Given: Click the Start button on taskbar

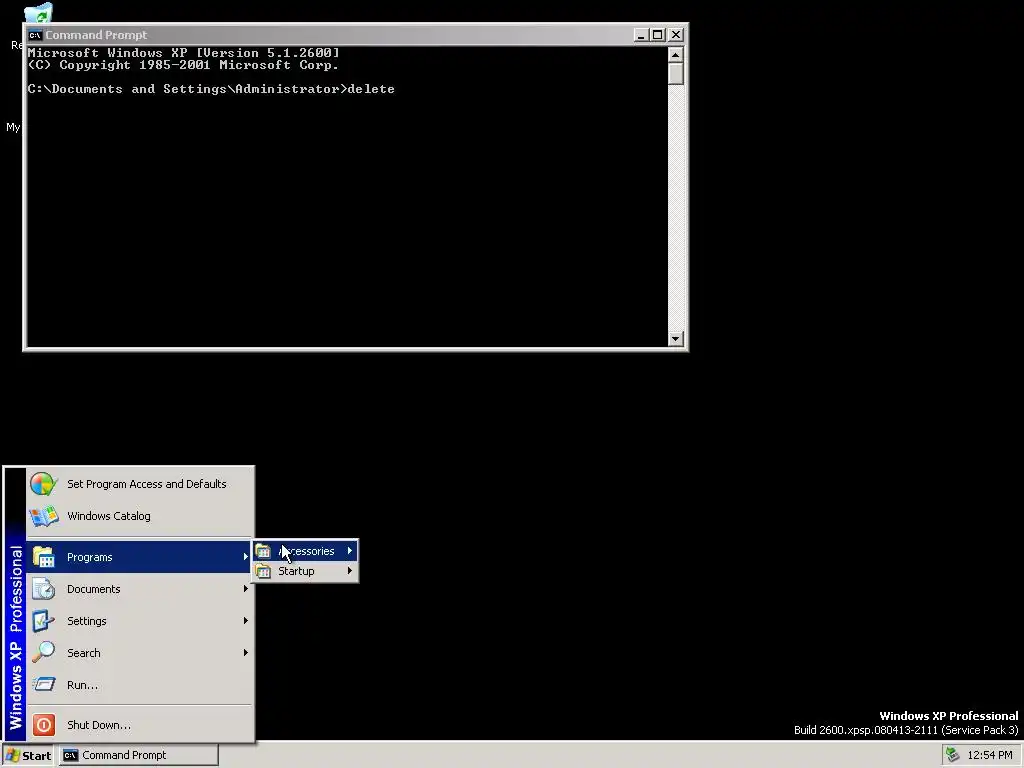Looking at the screenshot, I should click(29, 756).
